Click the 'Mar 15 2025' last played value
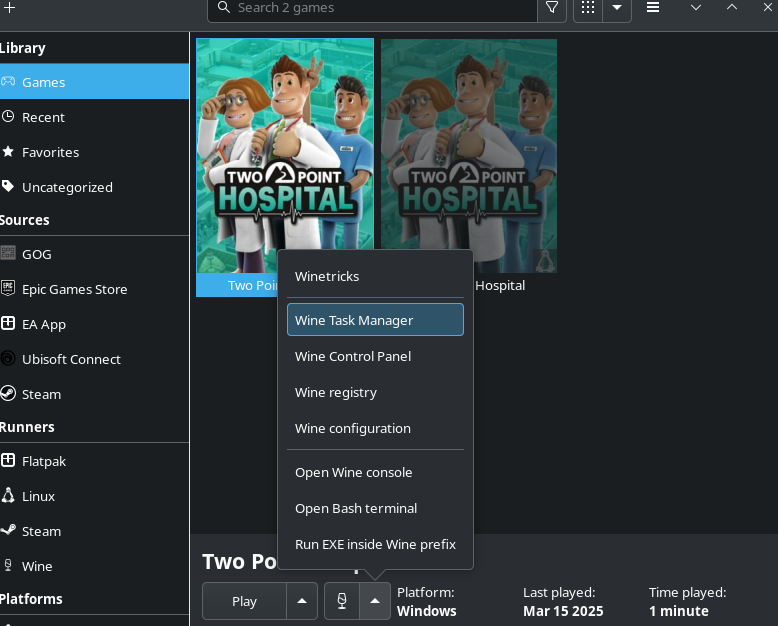The height and width of the screenshot is (626, 778). click(x=563, y=611)
